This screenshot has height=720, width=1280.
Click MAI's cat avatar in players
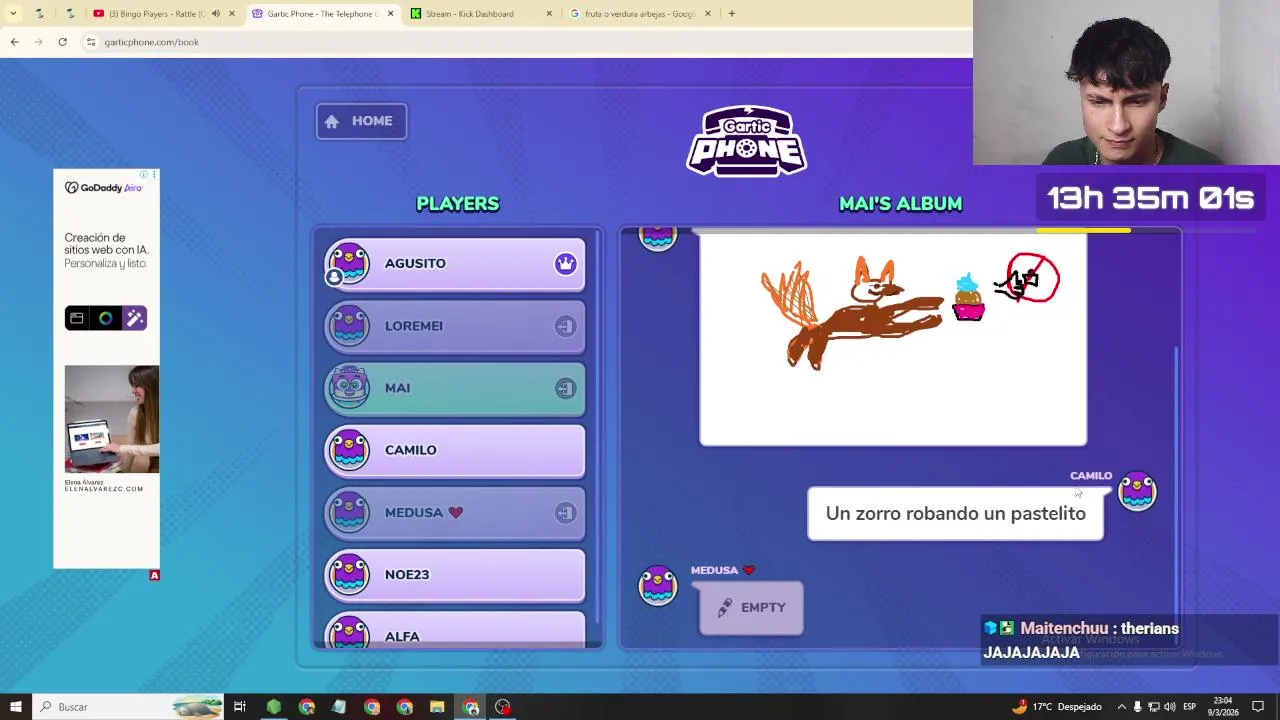(349, 388)
